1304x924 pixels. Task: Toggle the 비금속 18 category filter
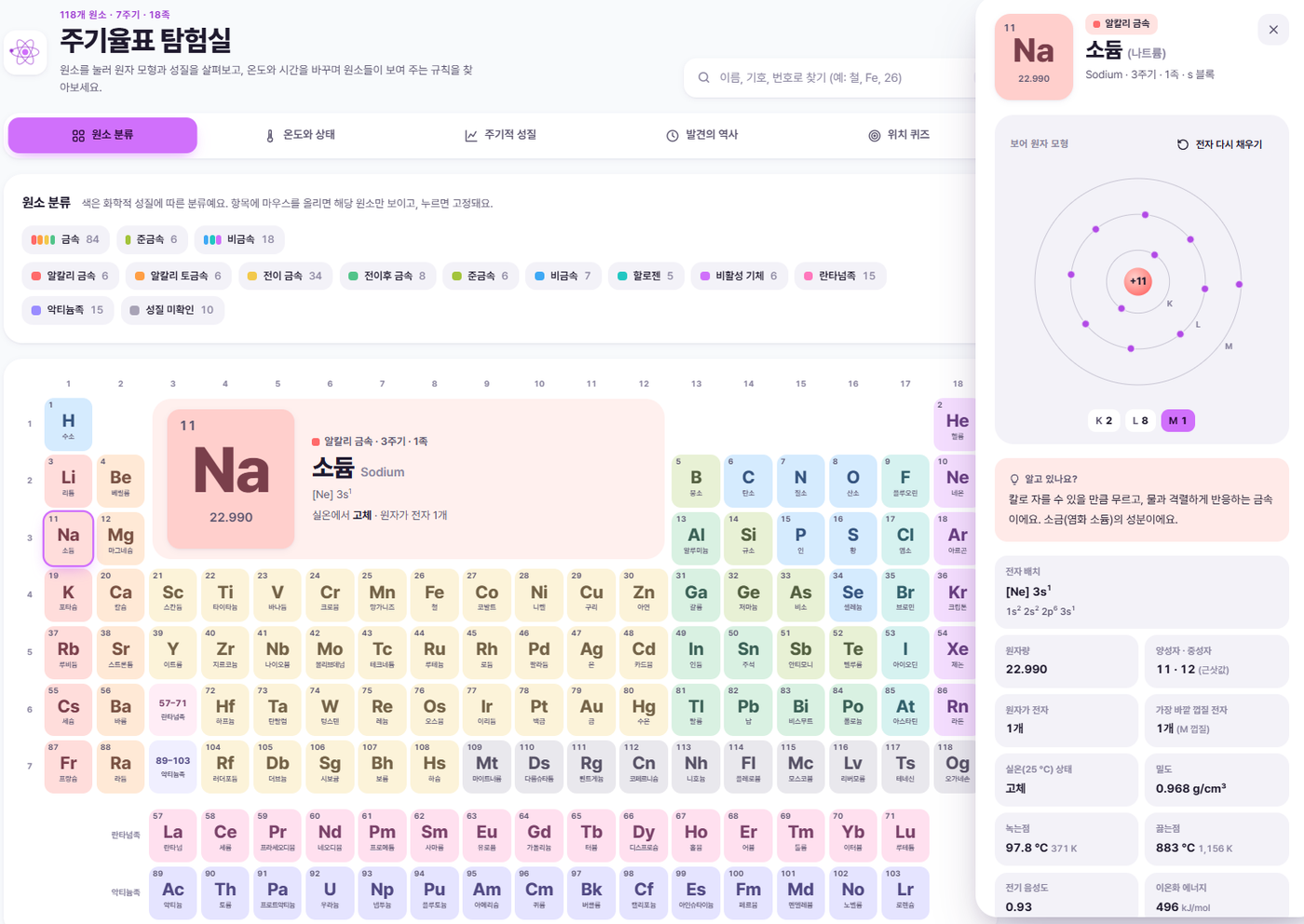(238, 239)
